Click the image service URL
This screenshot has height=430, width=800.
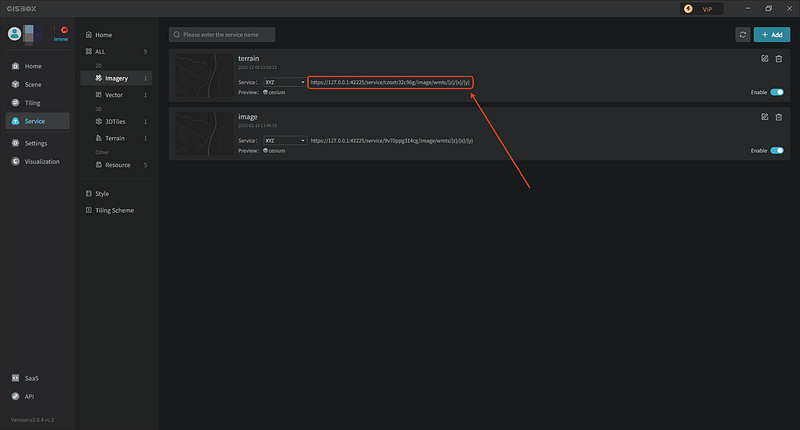pyautogui.click(x=392, y=140)
